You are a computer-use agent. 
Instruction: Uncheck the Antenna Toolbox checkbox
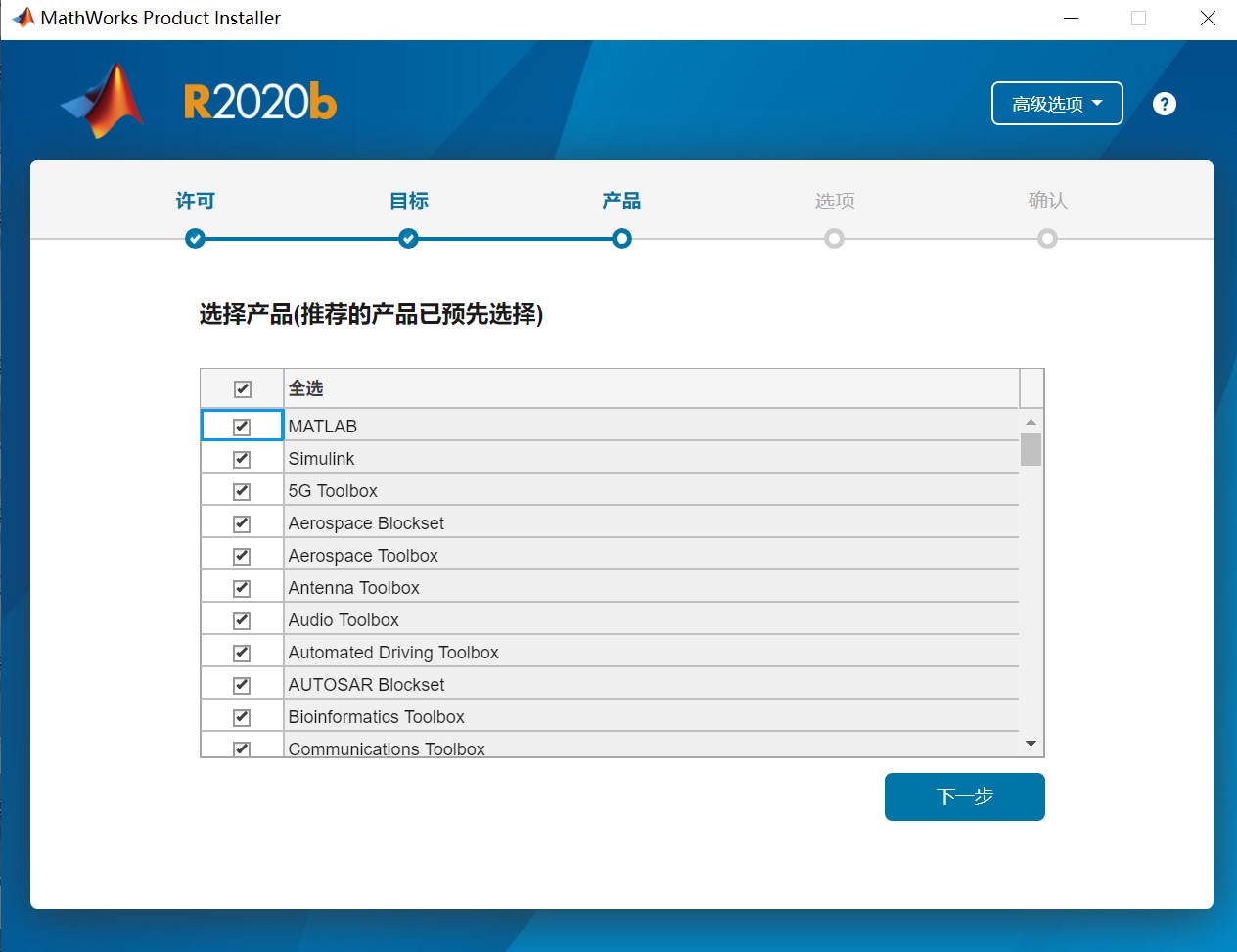242,588
